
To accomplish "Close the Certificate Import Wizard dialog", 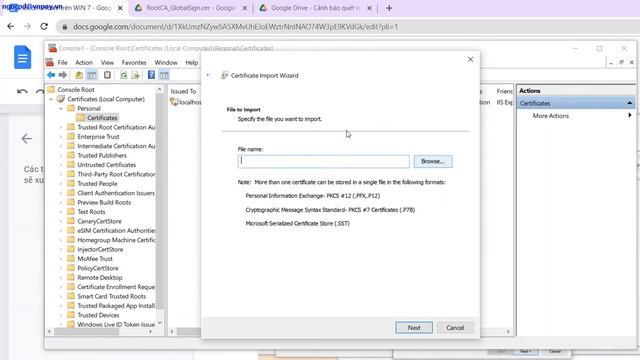I will [x=470, y=60].
